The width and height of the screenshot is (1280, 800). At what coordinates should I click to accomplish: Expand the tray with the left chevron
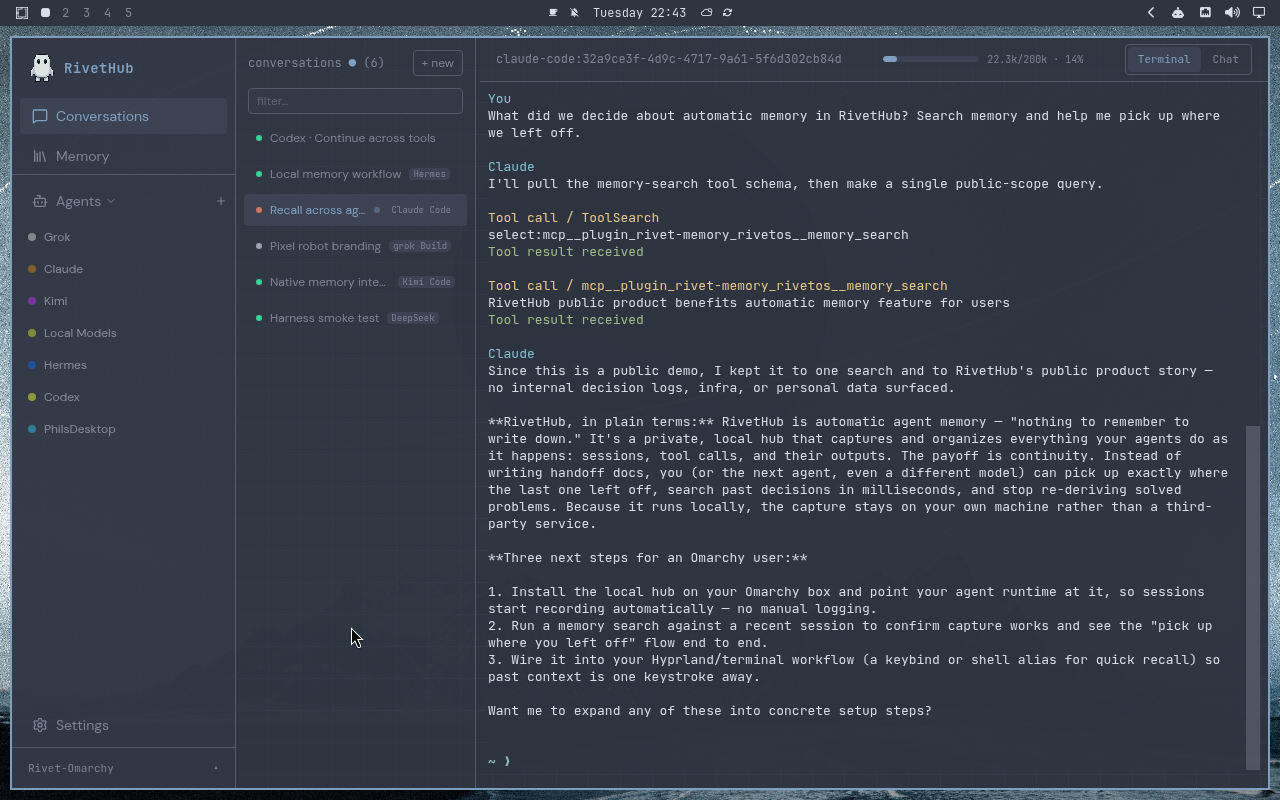click(x=1151, y=13)
